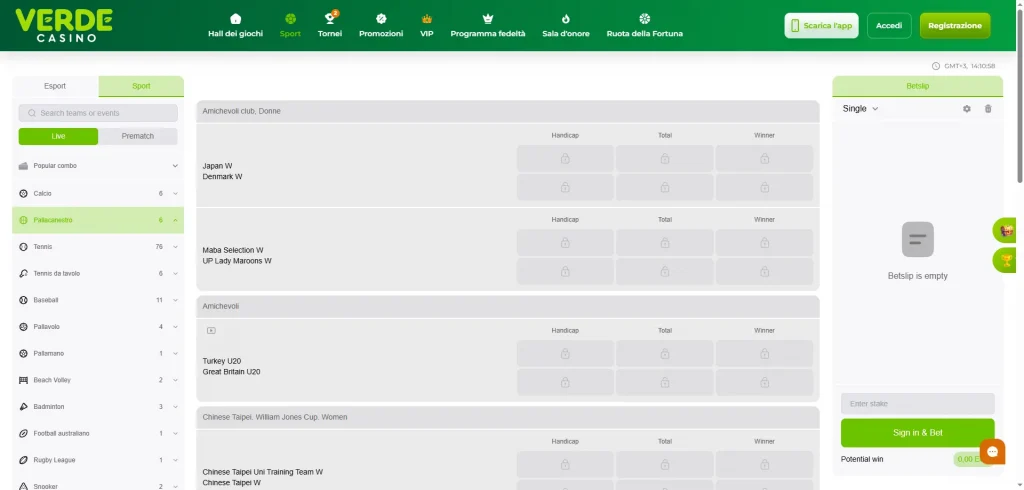Open the live chat support bubble
The image size is (1024, 490).
[992, 452]
